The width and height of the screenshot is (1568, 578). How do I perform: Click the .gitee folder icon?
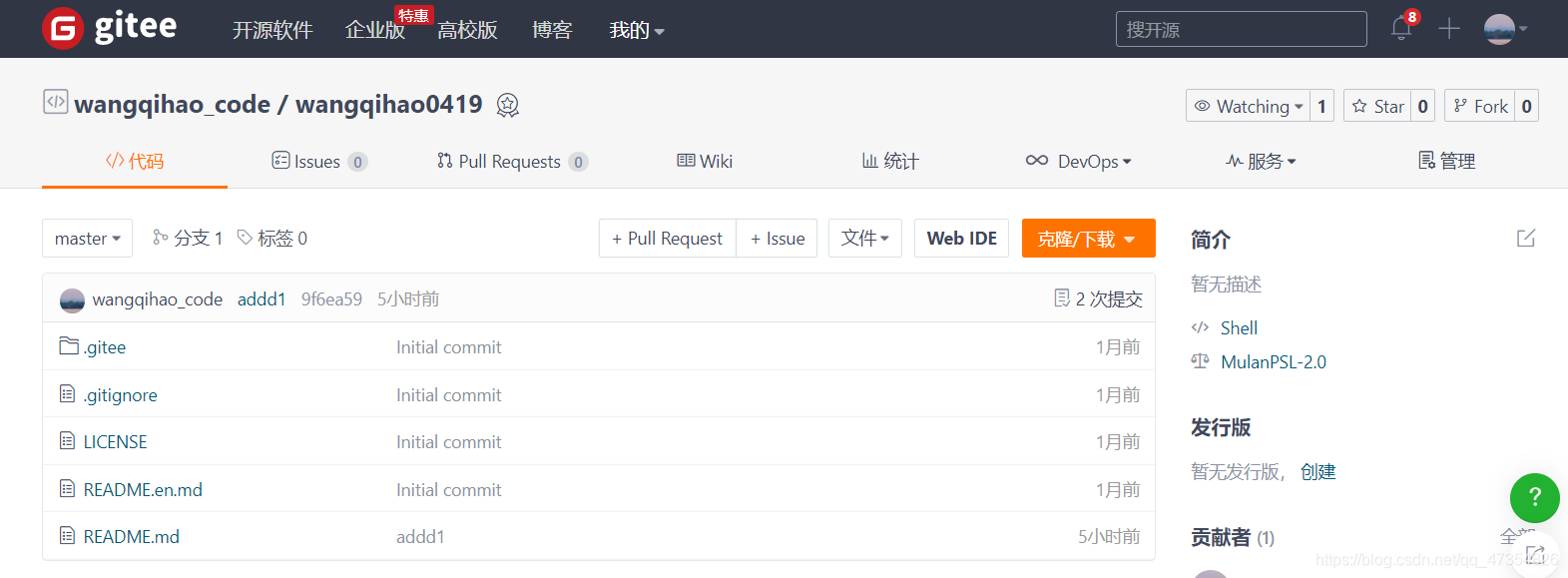[69, 345]
